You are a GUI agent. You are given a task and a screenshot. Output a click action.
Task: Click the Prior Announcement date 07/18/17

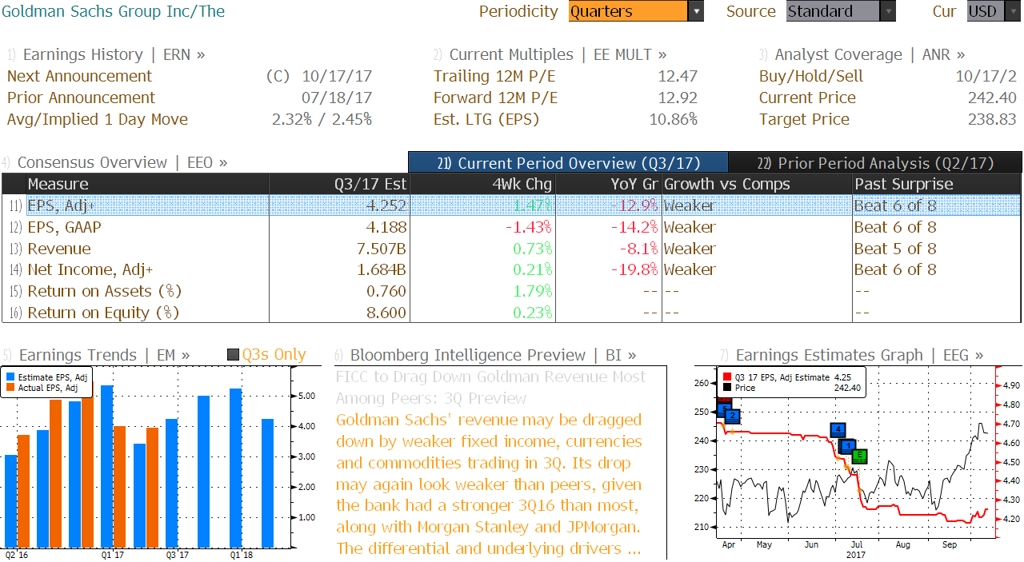click(x=336, y=98)
